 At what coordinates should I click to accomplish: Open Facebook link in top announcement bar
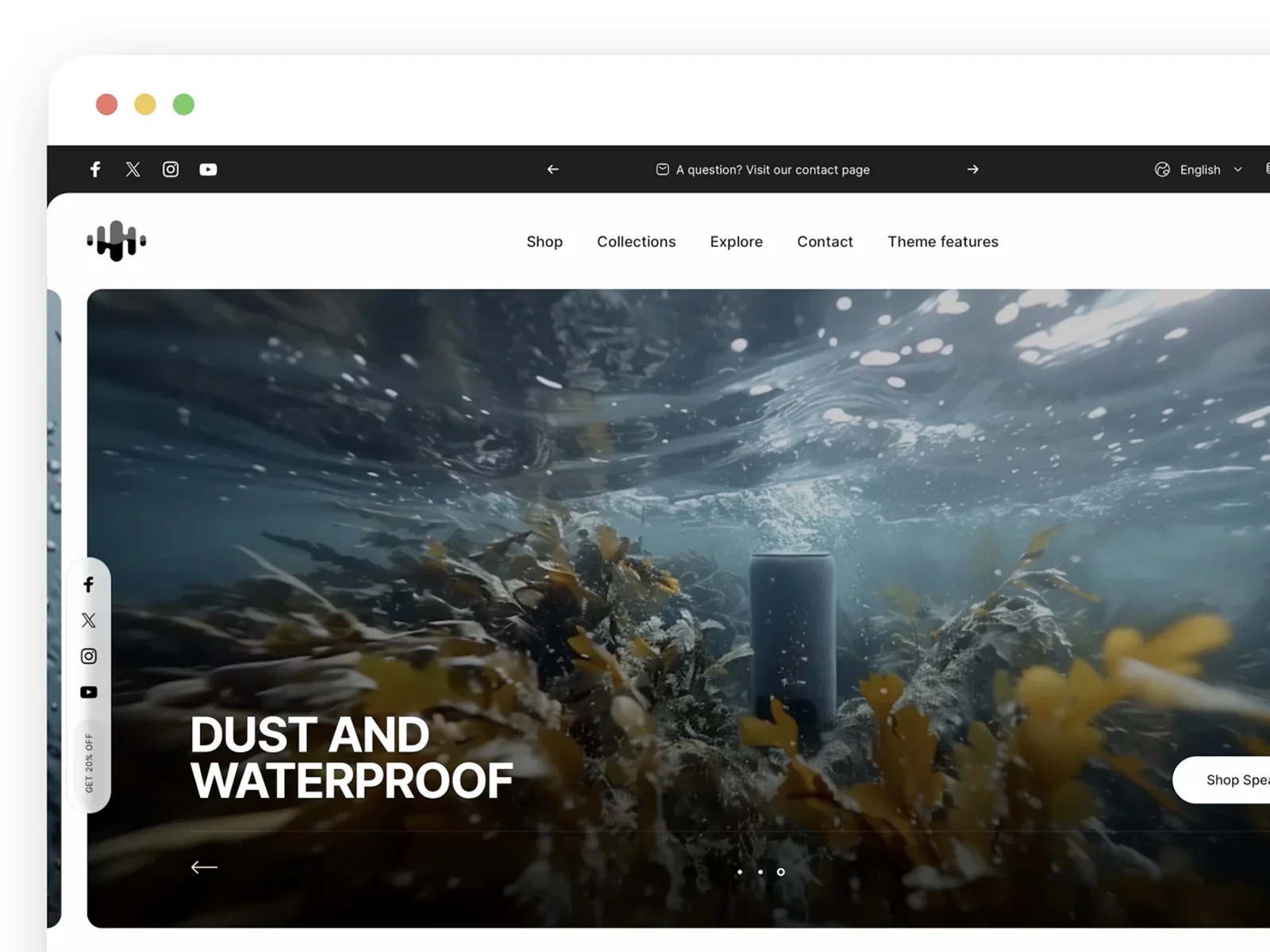[x=95, y=169]
